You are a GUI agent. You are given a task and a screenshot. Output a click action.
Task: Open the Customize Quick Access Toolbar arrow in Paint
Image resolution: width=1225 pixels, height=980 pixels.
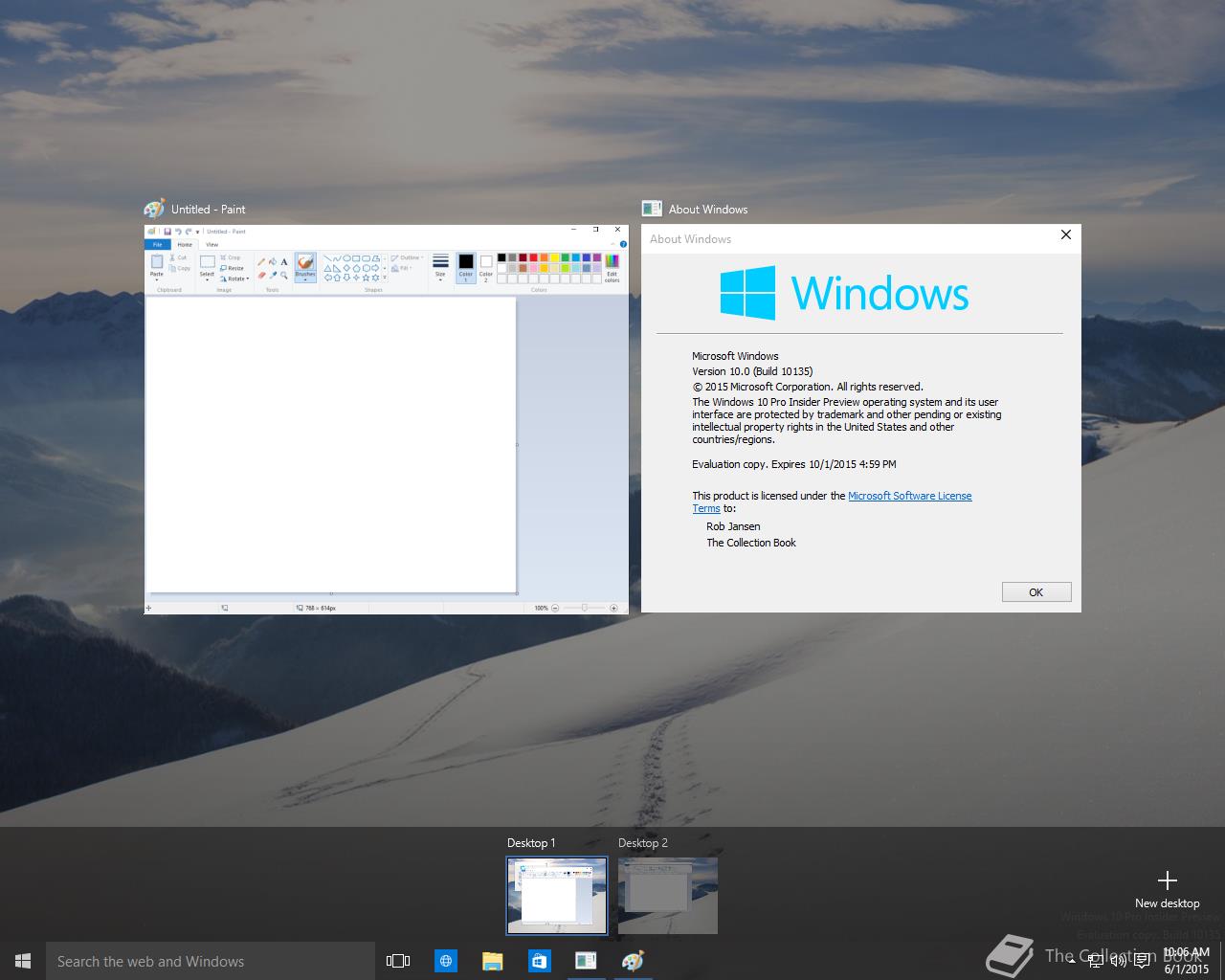point(197,232)
